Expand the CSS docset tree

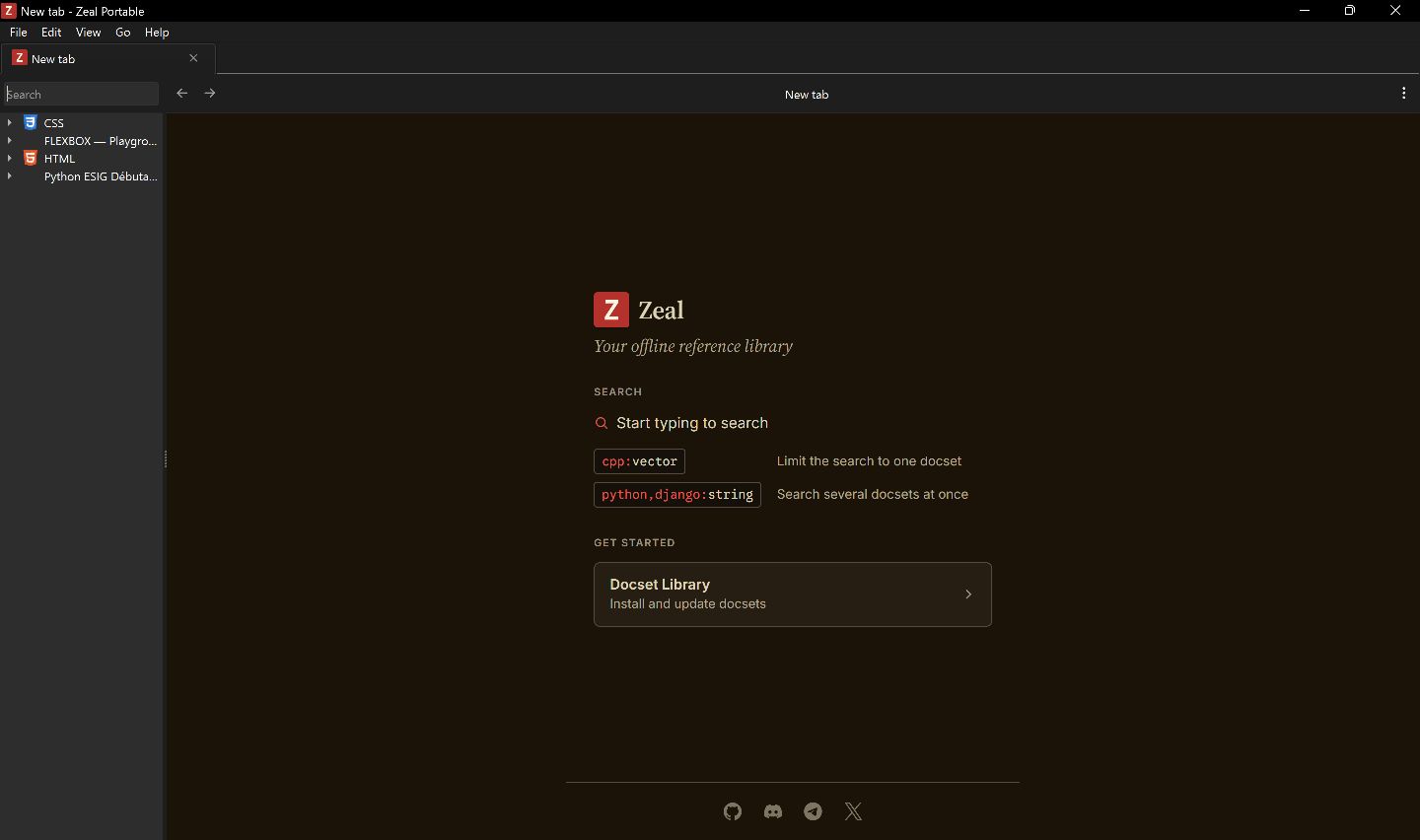(10, 123)
